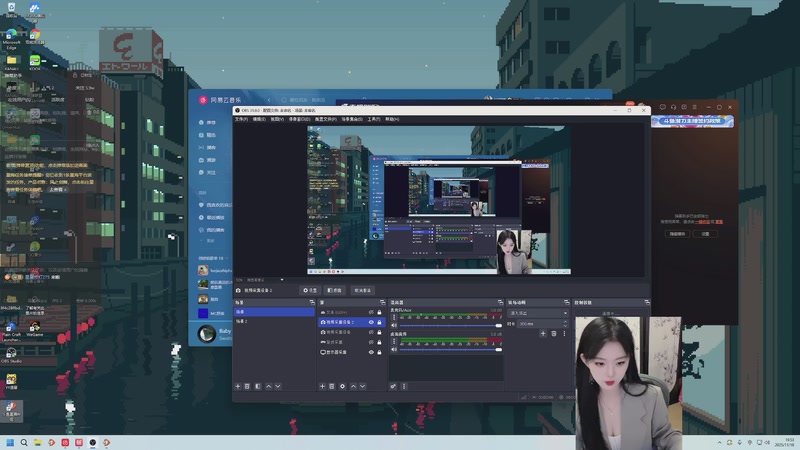Screen dimensions: 800x450
Task: Open scene filters icon in Scenes toolbar
Action: tap(258, 387)
